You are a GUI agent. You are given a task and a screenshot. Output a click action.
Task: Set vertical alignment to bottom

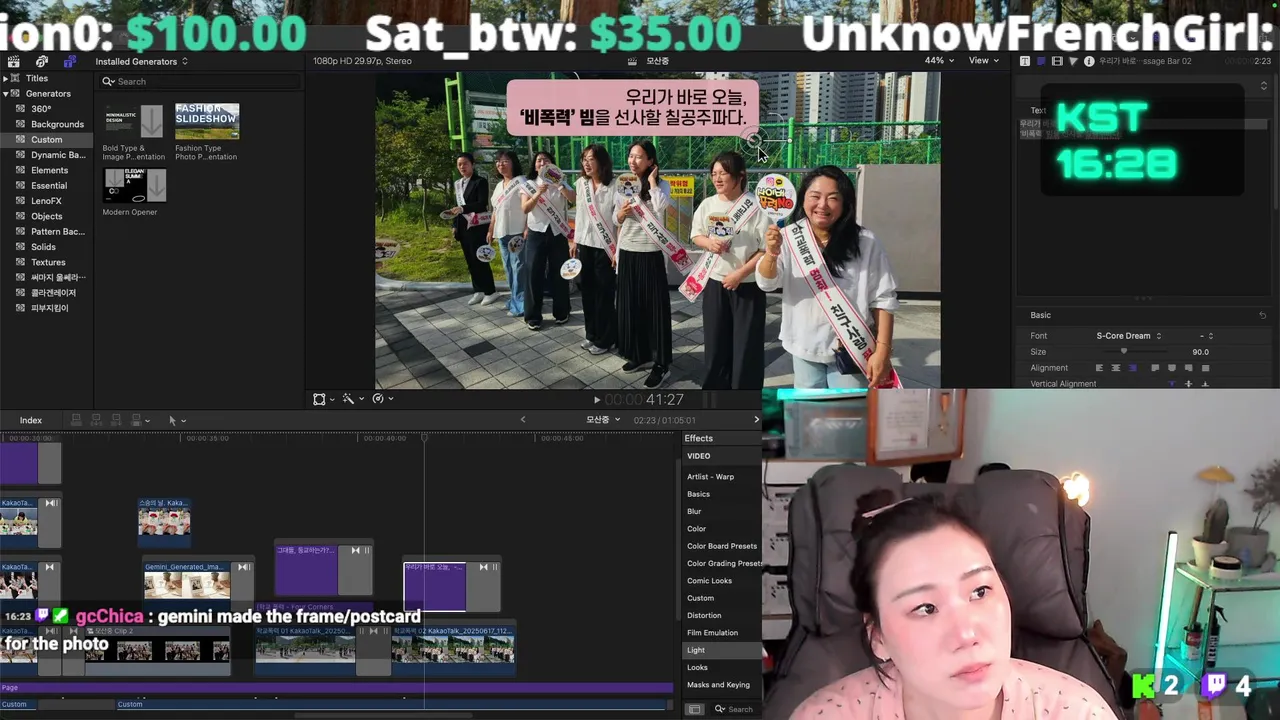1205,384
